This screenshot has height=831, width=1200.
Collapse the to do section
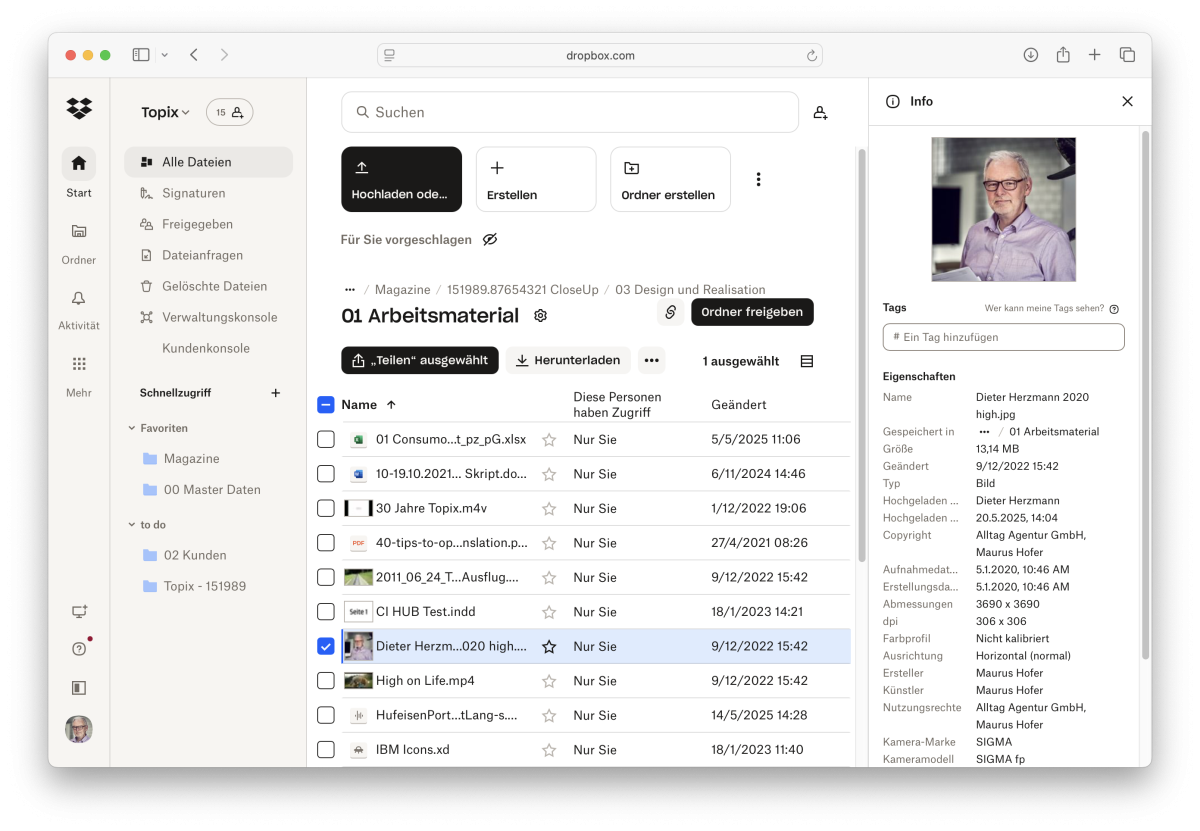point(132,525)
